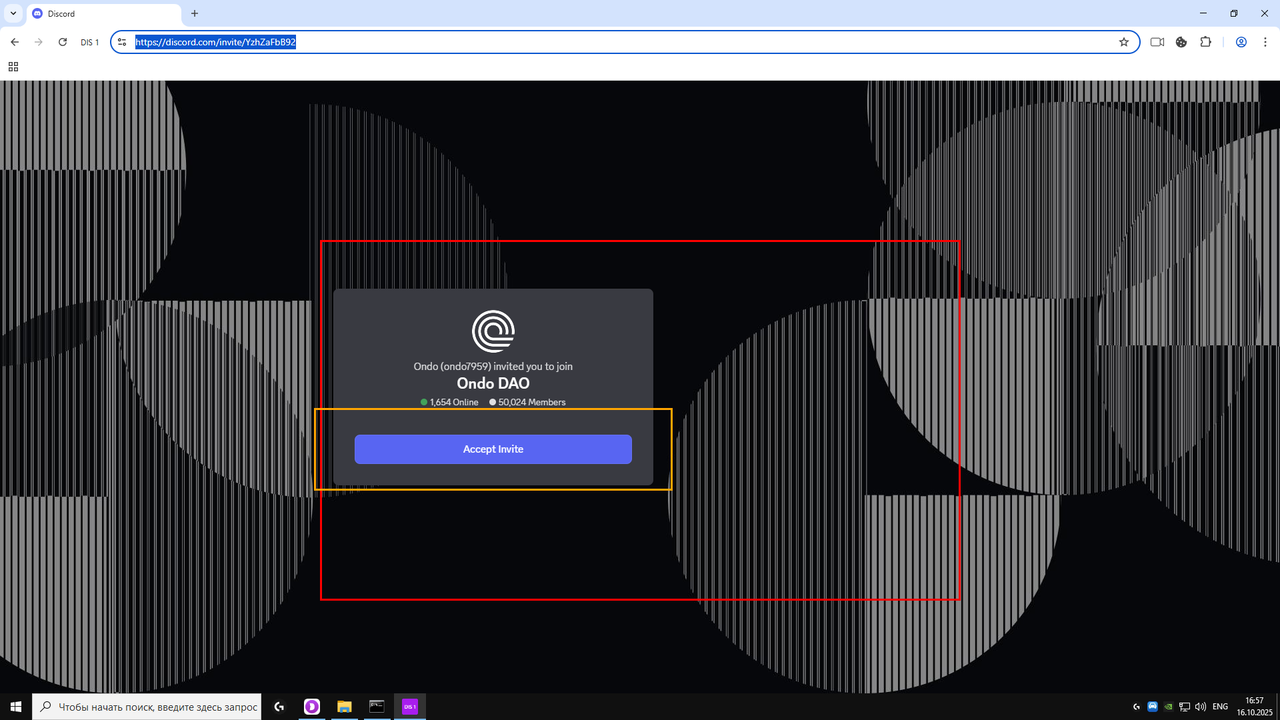Click the Ondo DAO server name
This screenshot has width=1280, height=720.
493,383
